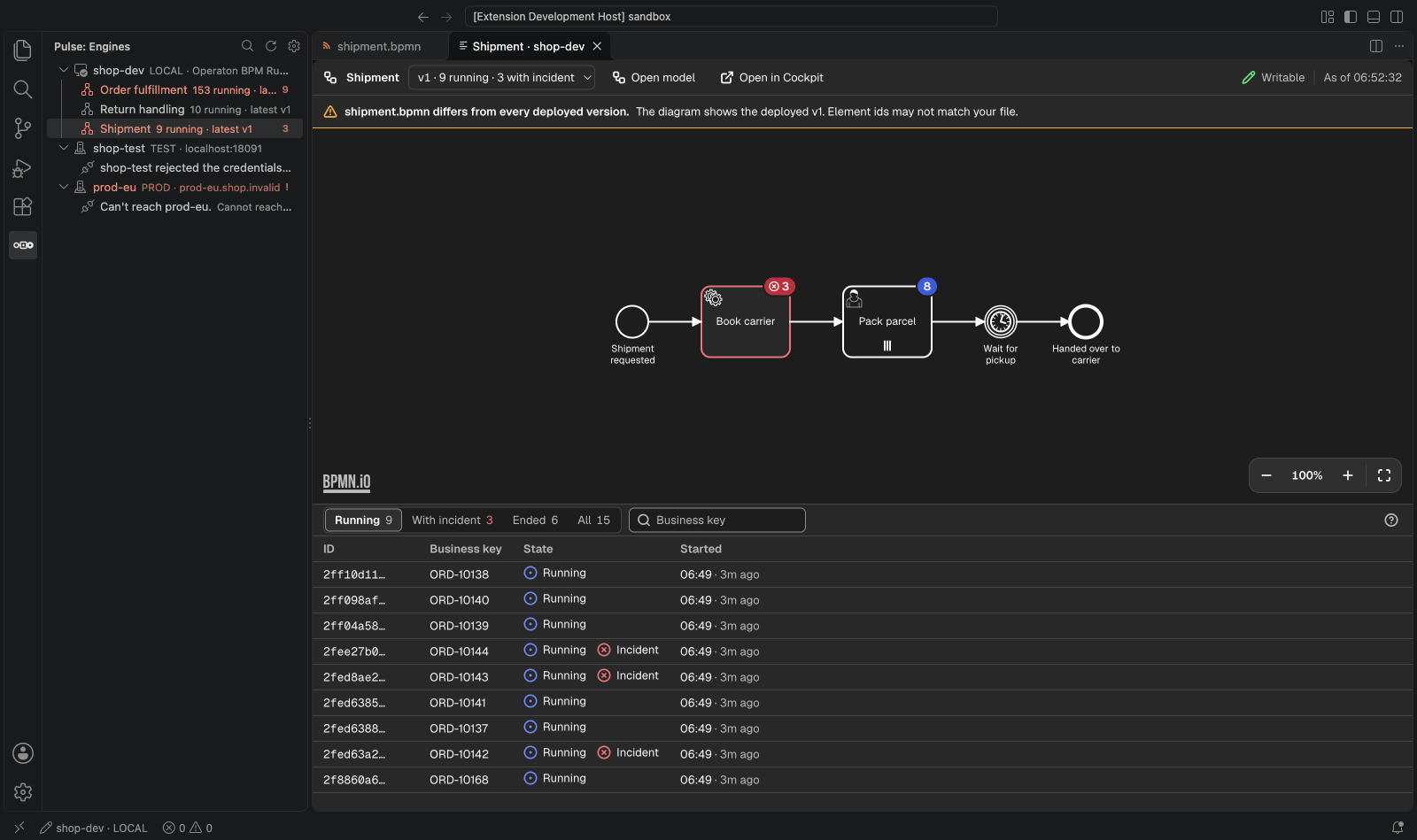Open the Run and Debug view
This screenshot has height=840, width=1417.
(23, 167)
